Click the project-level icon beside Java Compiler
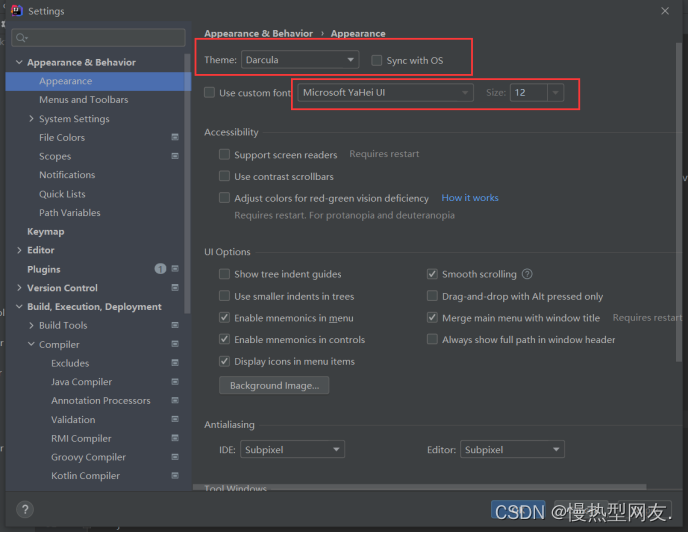The image size is (688, 533). (x=175, y=382)
